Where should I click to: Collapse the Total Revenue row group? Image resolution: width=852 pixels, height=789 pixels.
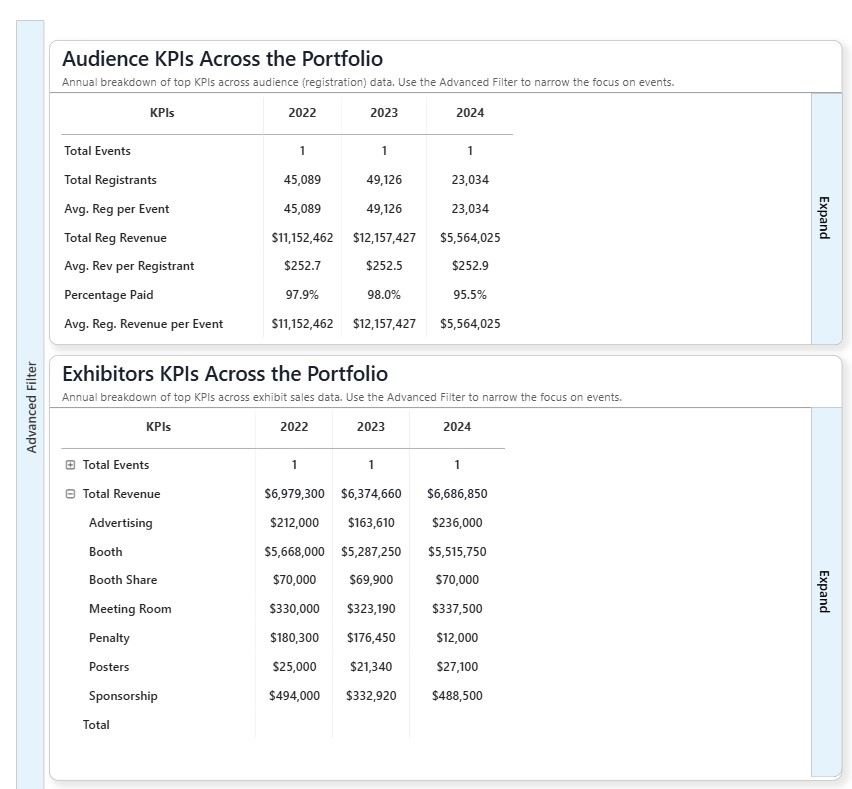pyautogui.click(x=70, y=494)
